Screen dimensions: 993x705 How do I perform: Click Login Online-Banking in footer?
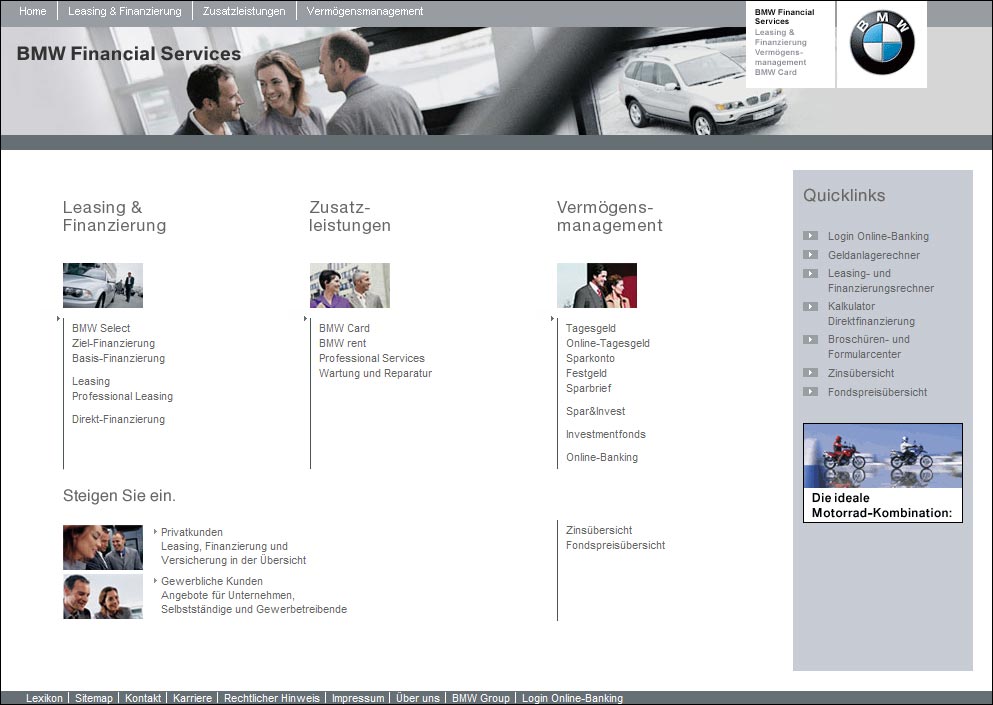(x=572, y=698)
